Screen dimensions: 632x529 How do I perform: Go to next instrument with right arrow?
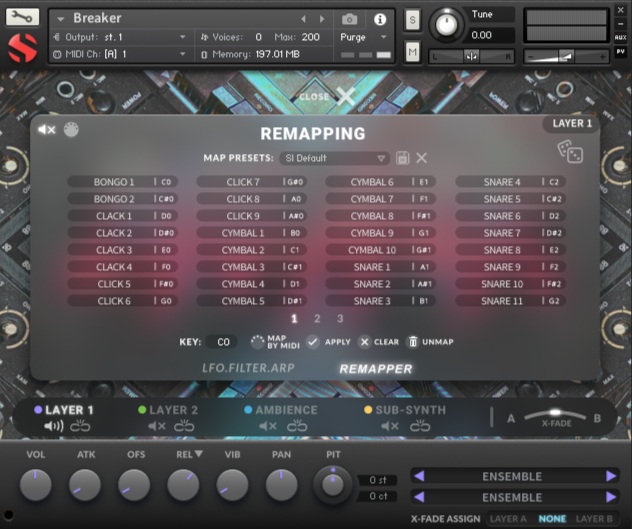(322, 19)
